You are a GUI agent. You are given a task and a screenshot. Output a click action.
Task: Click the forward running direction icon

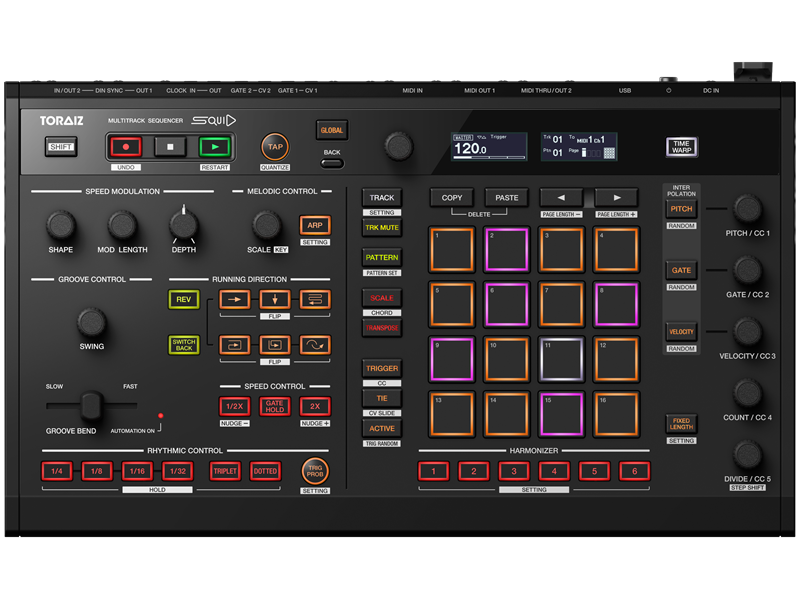point(235,299)
